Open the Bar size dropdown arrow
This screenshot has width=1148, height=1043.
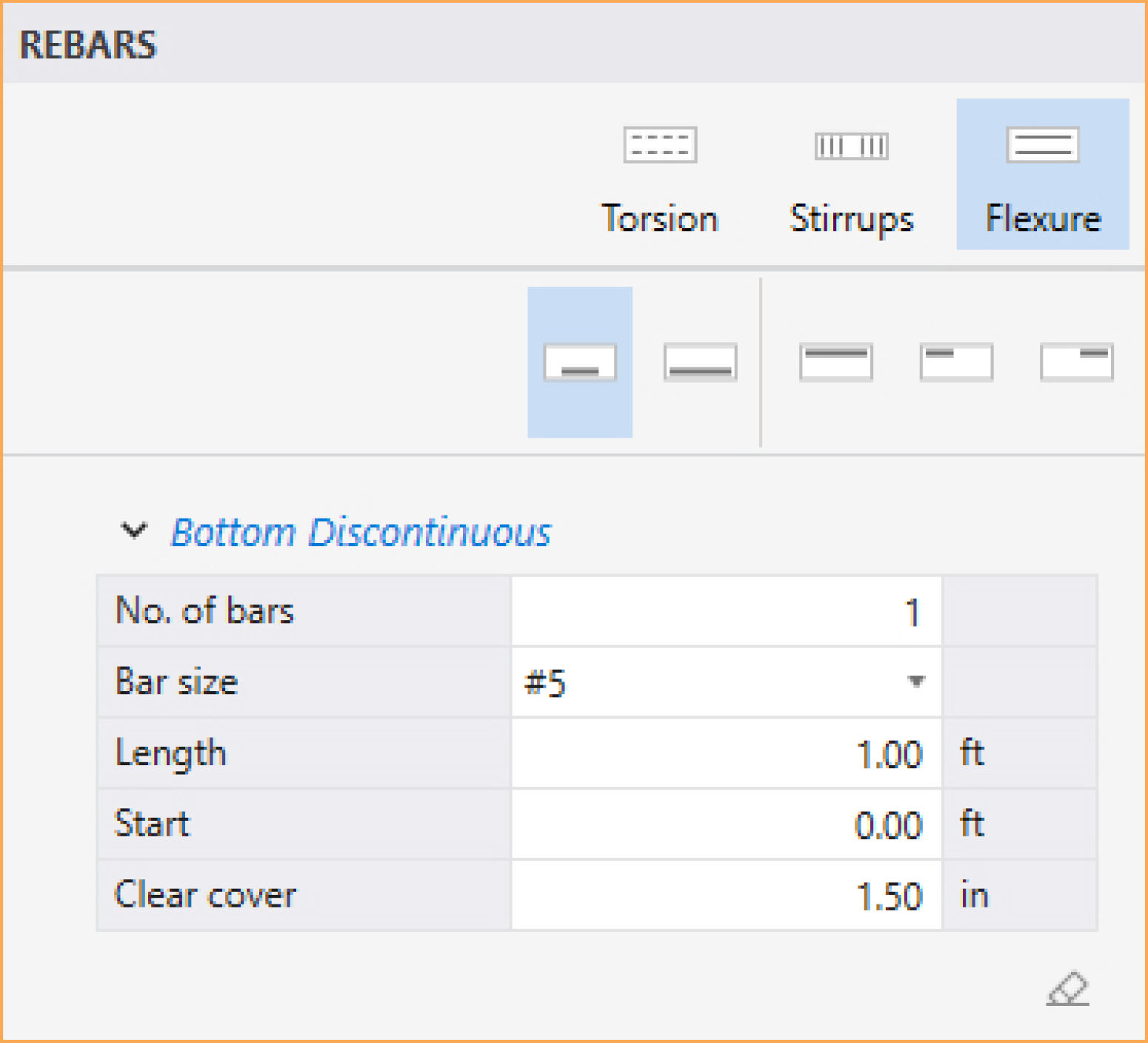coord(916,682)
